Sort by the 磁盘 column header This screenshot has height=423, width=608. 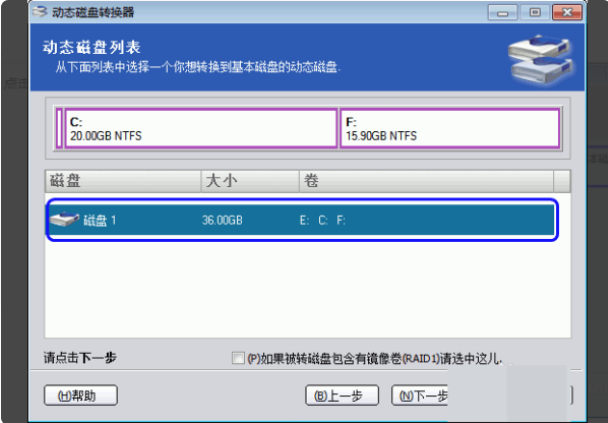(123, 181)
